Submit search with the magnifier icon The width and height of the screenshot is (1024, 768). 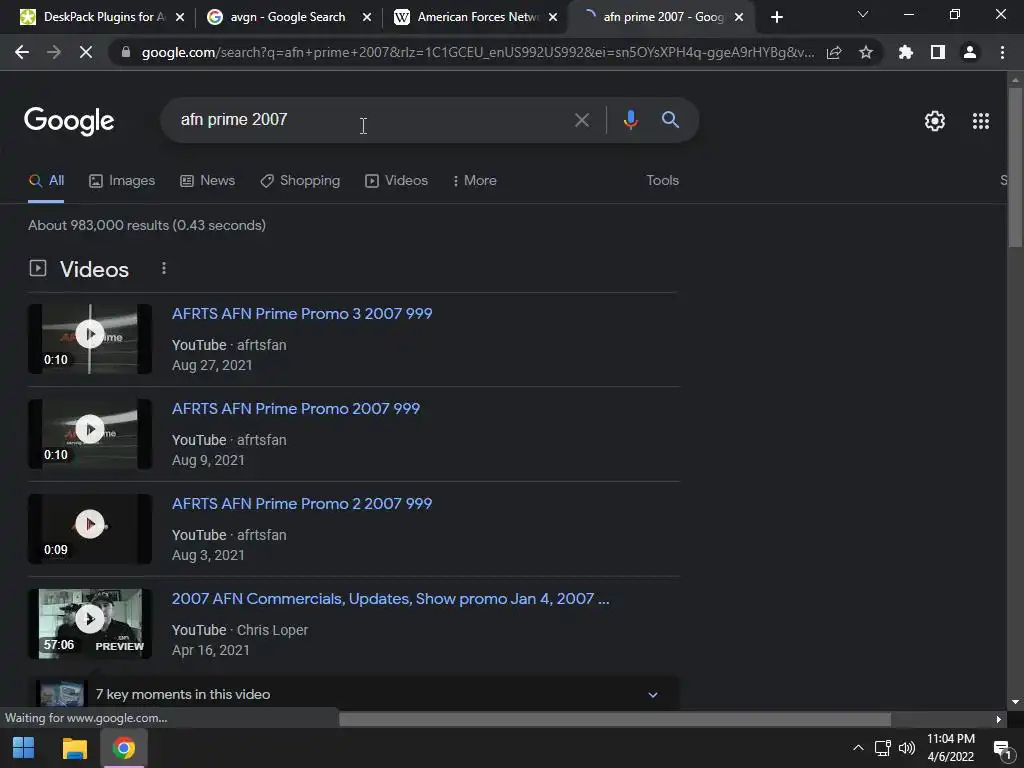click(670, 120)
